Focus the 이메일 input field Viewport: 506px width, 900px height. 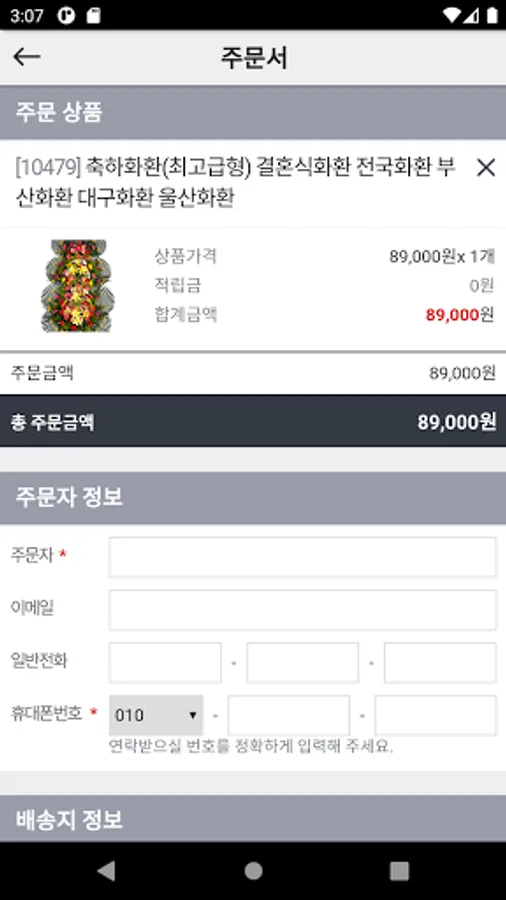(x=302, y=610)
